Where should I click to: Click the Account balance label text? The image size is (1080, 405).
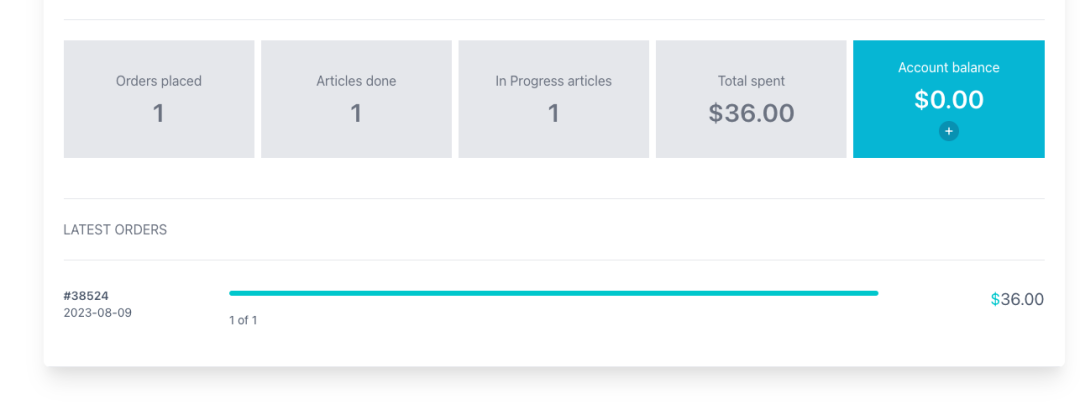click(948, 68)
